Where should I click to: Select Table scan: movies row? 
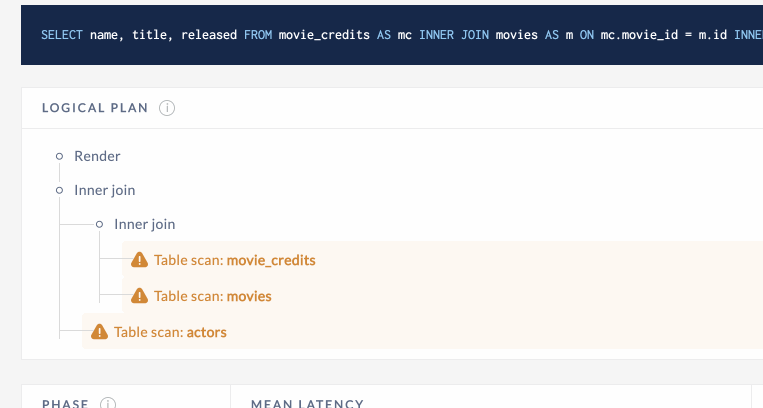click(442, 296)
